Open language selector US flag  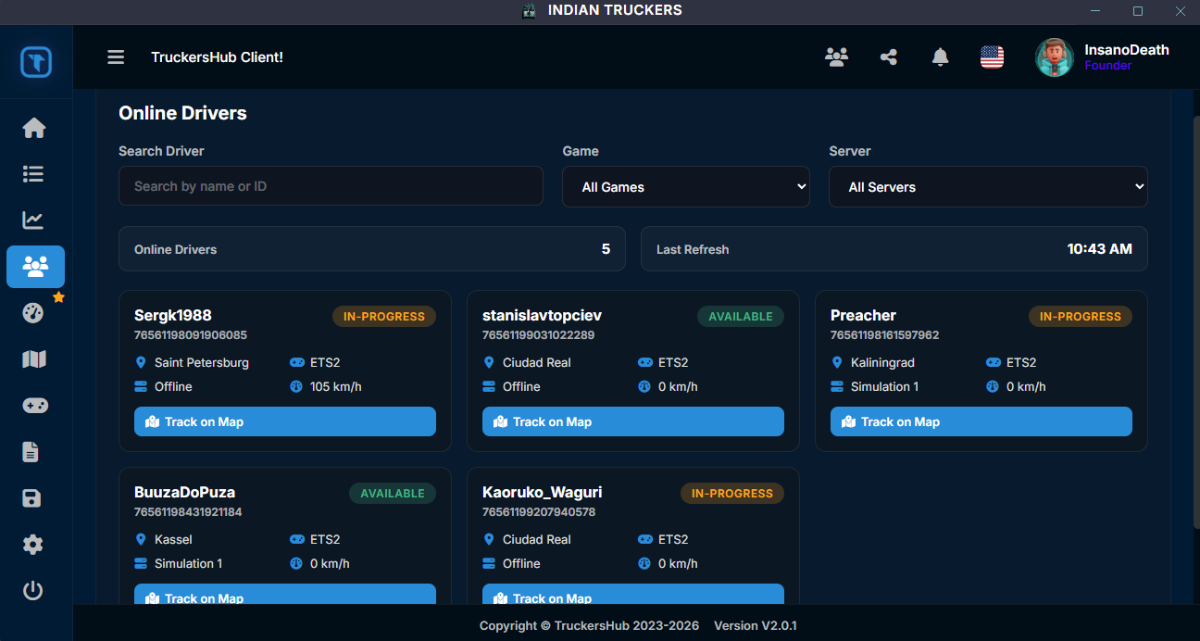992,57
